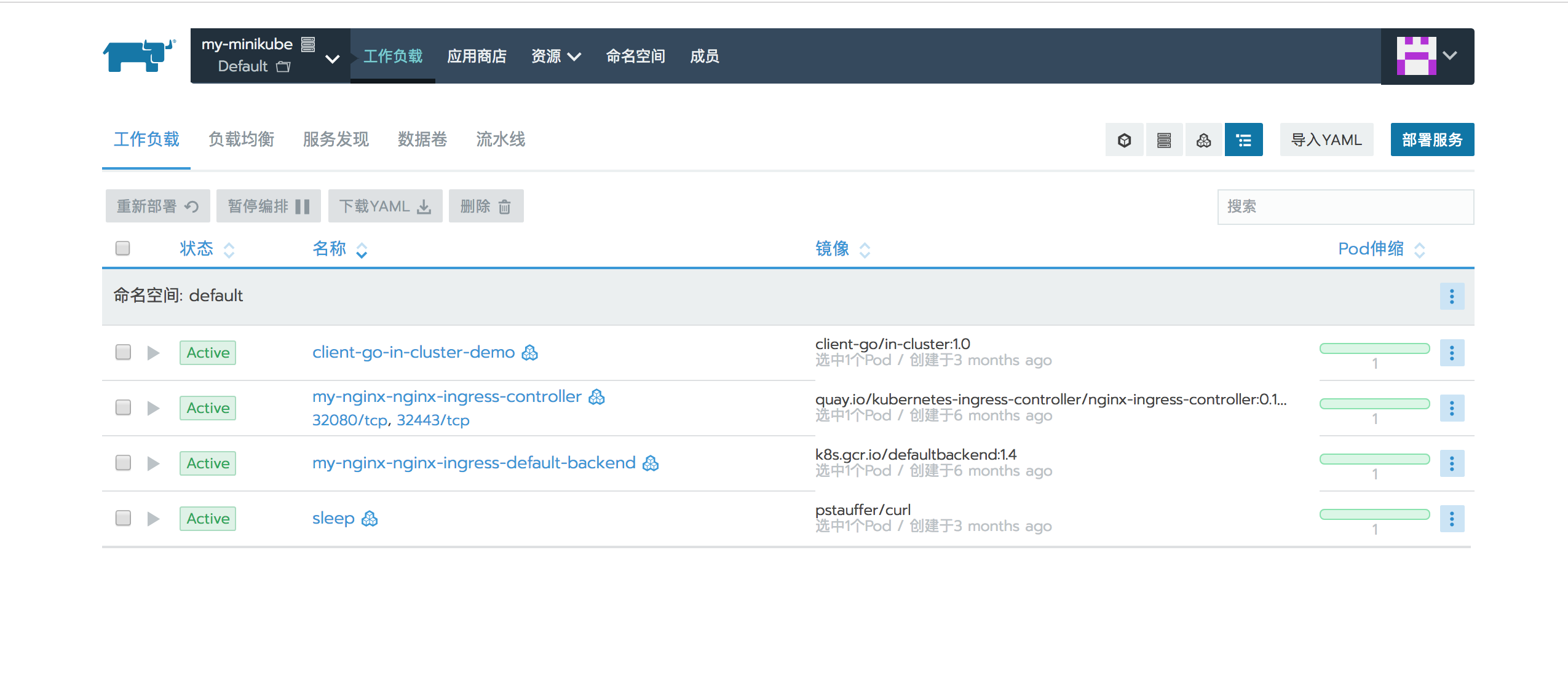The image size is (1568, 692).
Task: Open the 应用商店 nav item
Action: 477,57
